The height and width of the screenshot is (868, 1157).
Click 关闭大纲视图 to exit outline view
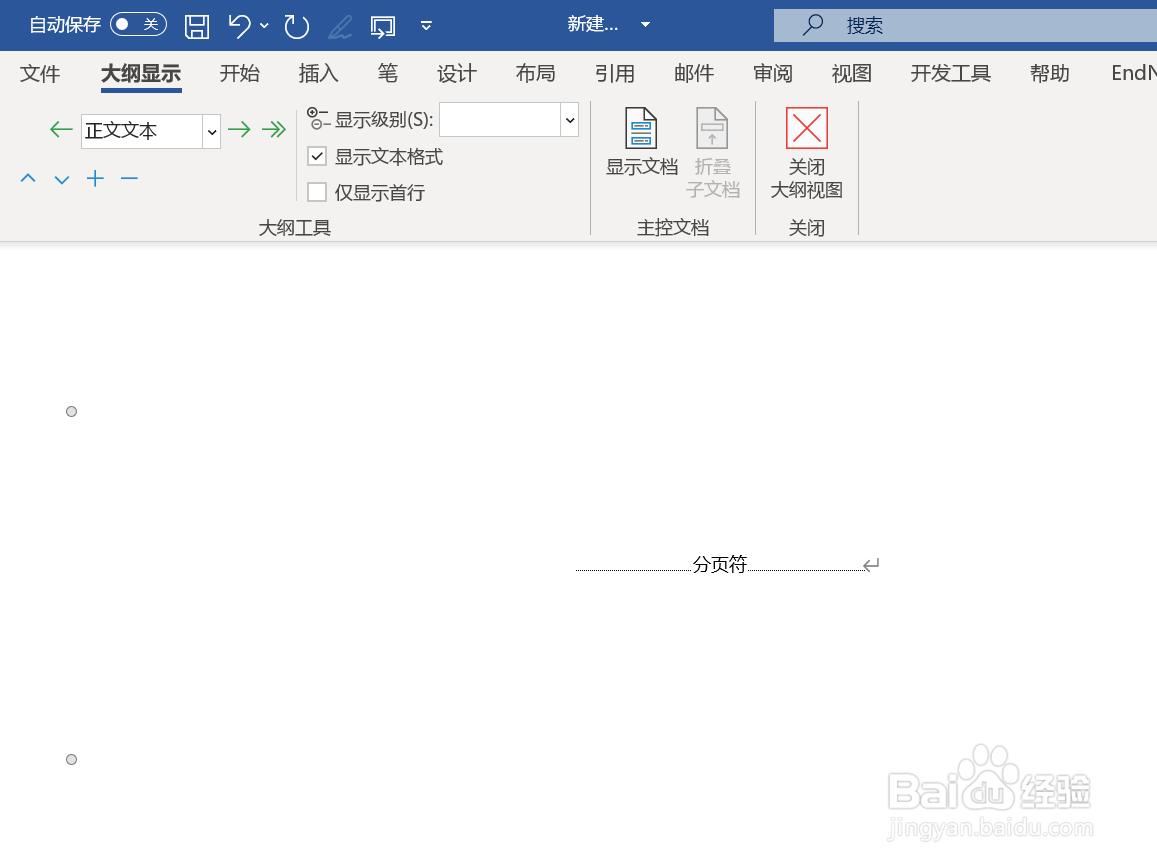(x=806, y=155)
